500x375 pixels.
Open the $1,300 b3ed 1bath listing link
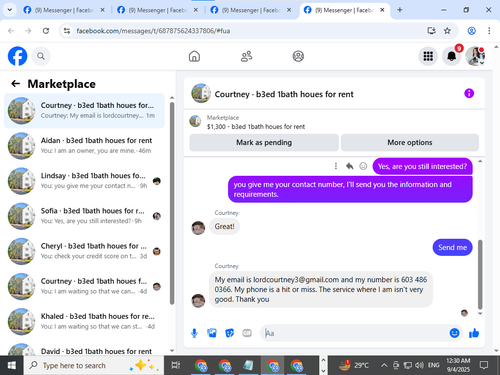[x=256, y=127]
